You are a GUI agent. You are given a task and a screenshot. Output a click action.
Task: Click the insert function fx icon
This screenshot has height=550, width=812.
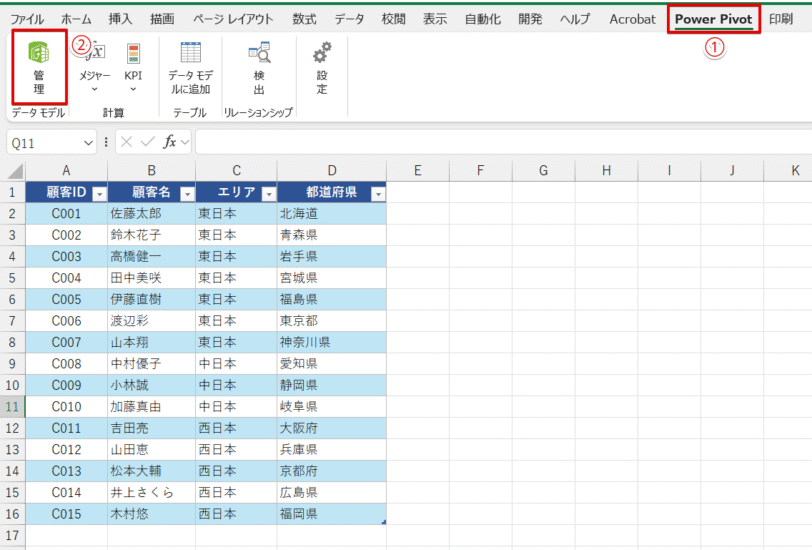point(170,142)
